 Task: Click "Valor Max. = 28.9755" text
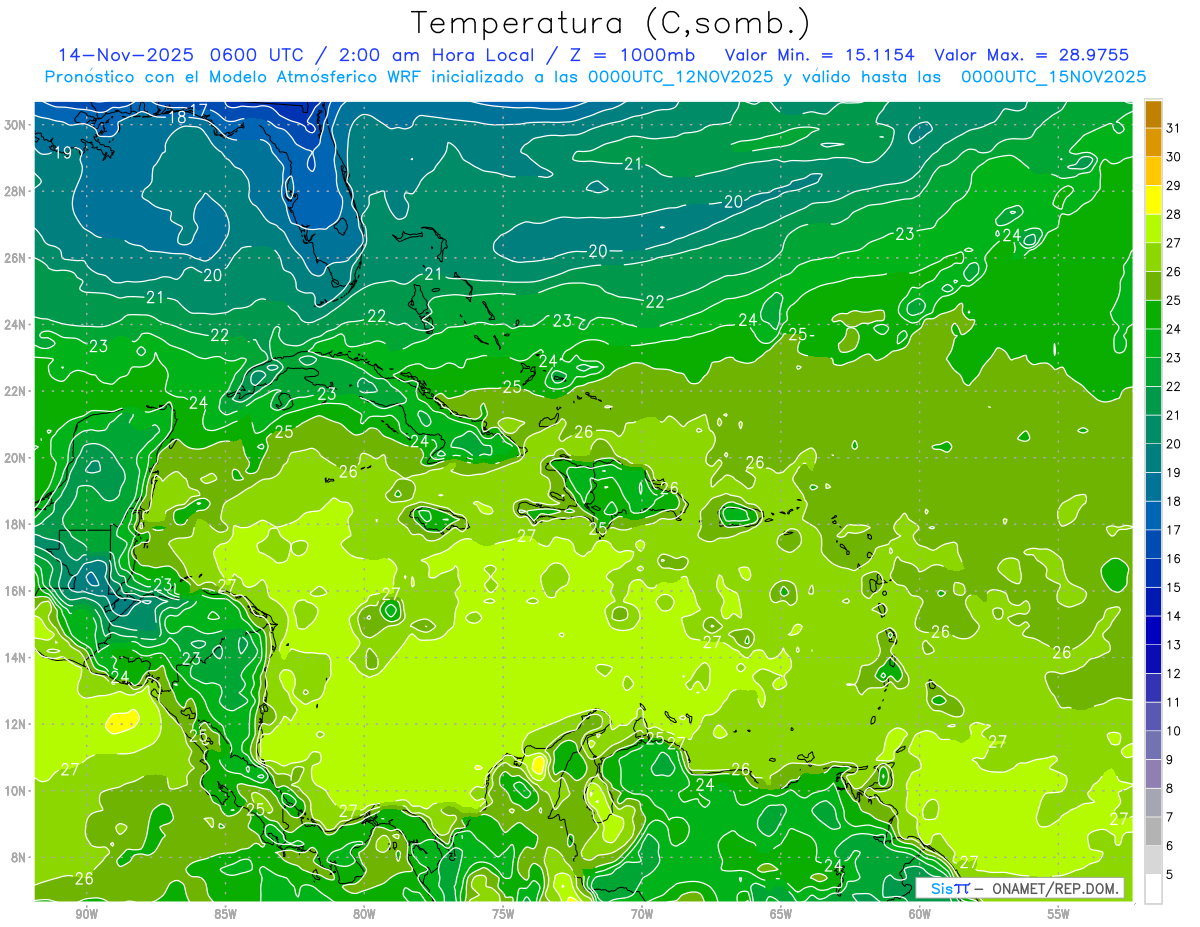1032,55
